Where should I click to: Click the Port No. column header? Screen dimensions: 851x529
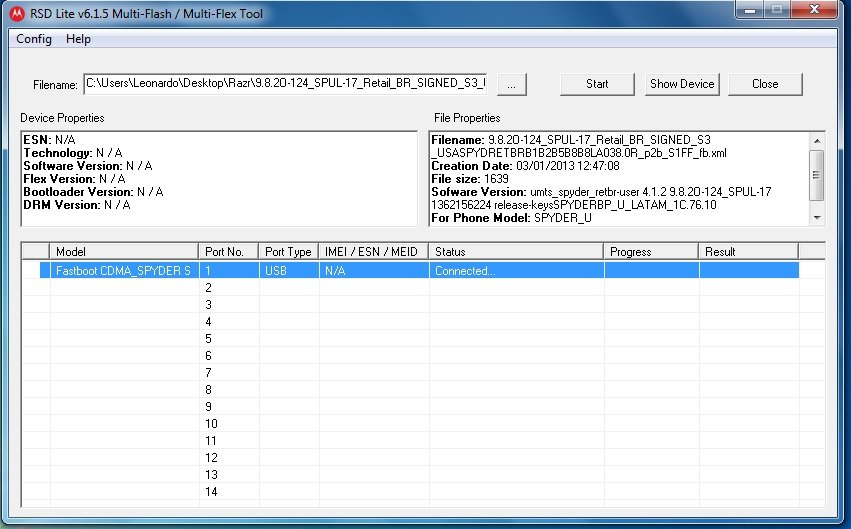(x=228, y=252)
